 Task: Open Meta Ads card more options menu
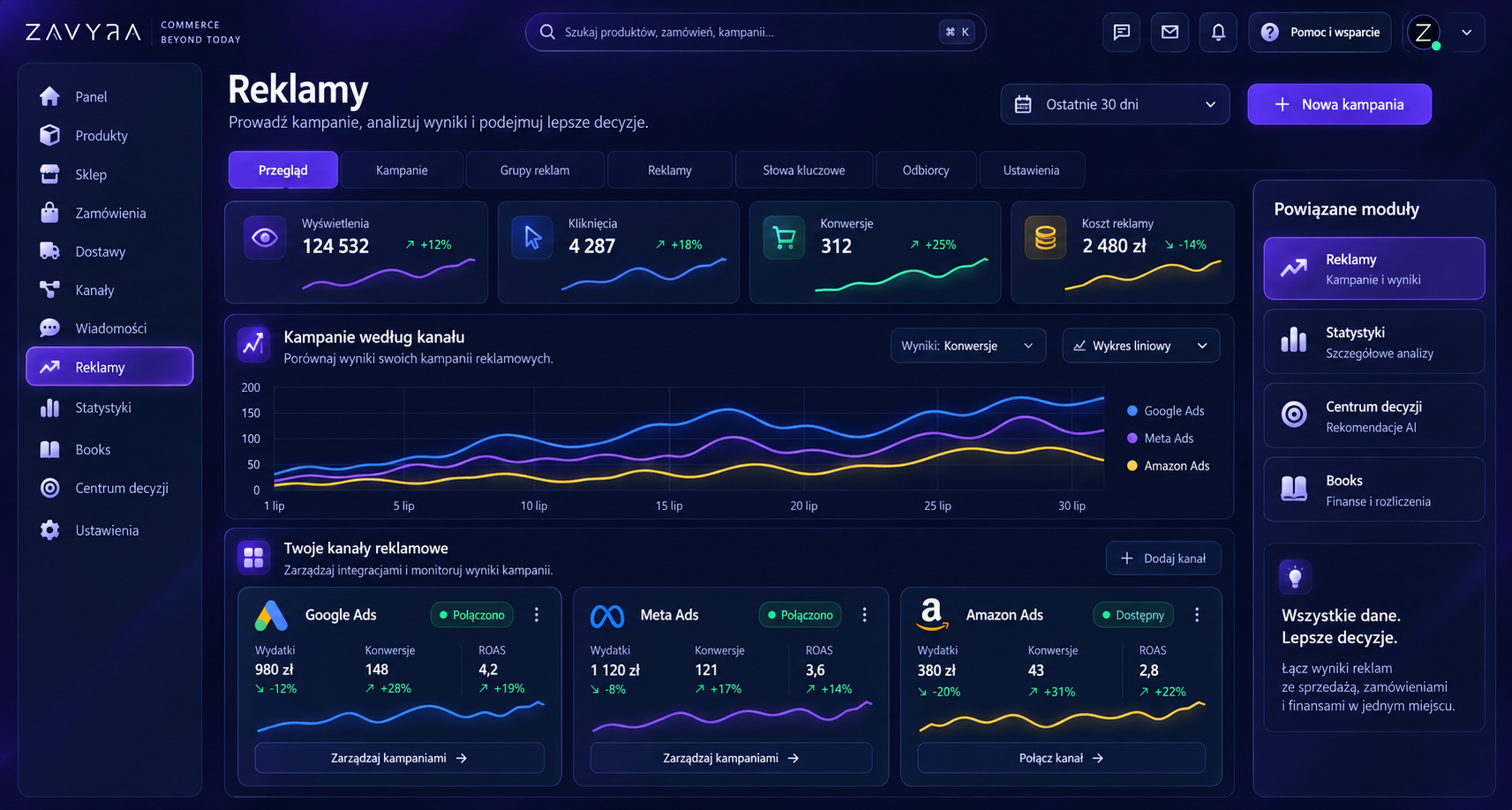click(x=864, y=615)
